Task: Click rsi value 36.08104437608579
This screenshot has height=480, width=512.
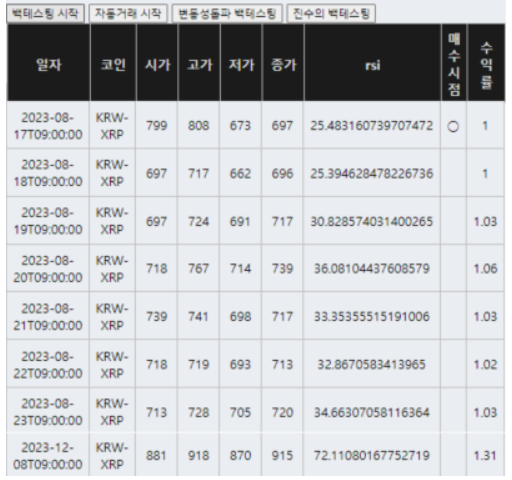Action: [372, 268]
